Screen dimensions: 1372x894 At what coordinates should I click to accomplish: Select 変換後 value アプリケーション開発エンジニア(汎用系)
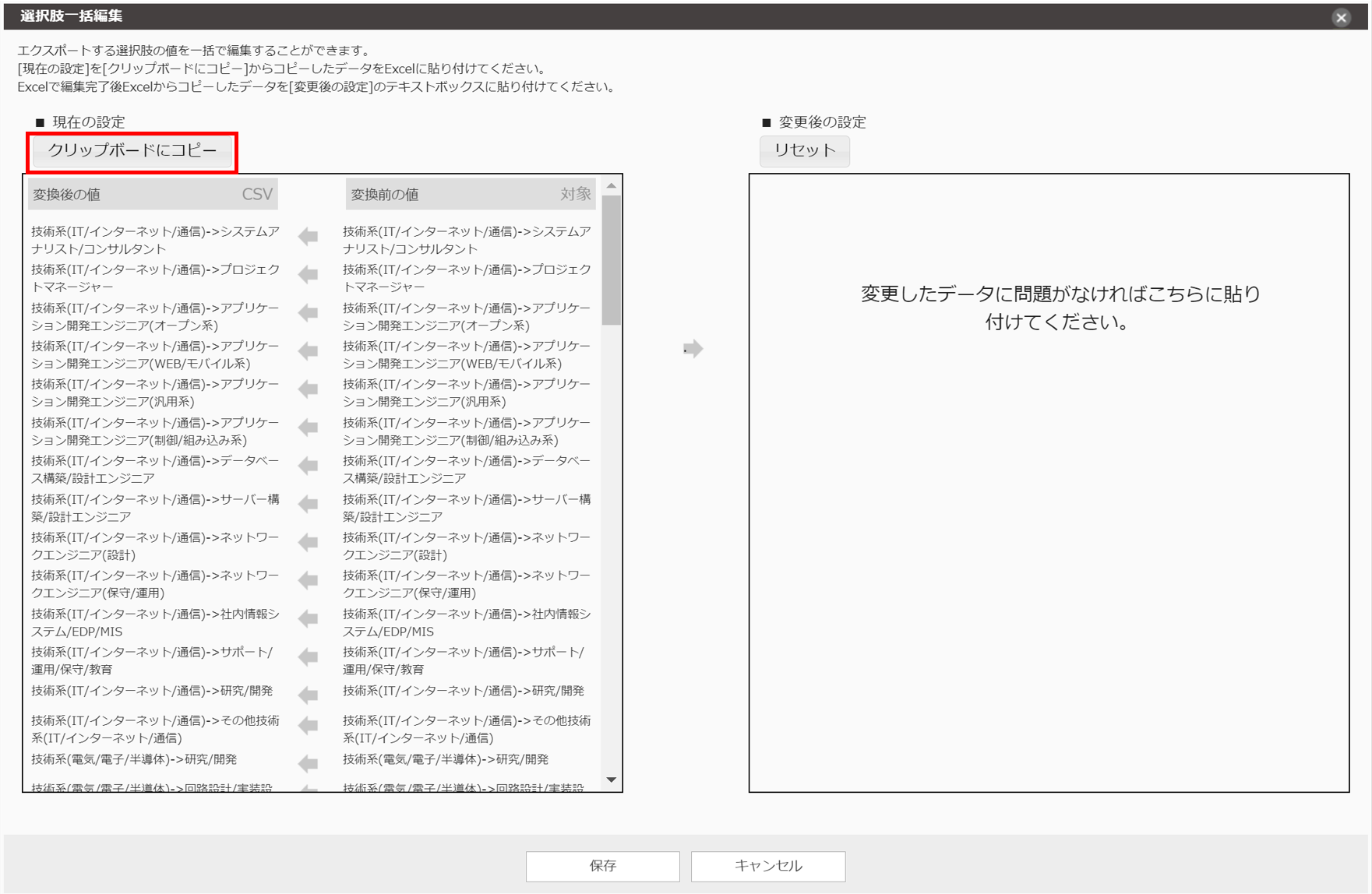155,392
